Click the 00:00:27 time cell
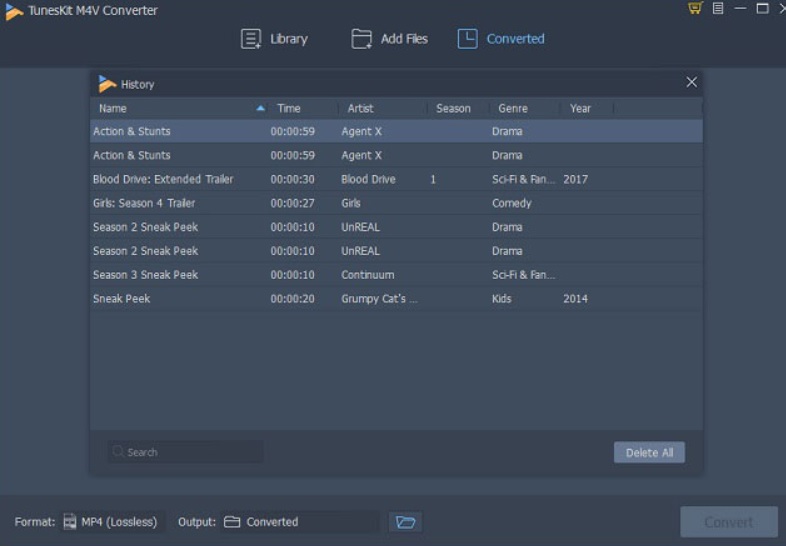The height and width of the screenshot is (546, 786). [x=292, y=203]
